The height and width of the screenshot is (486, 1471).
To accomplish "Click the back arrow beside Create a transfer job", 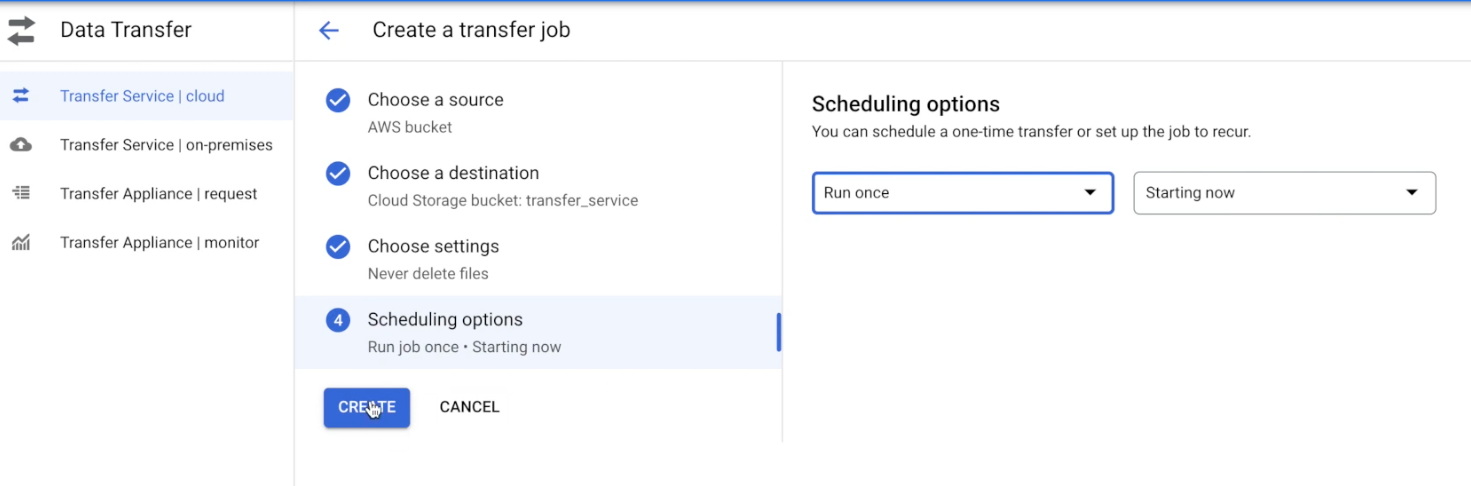I will pyautogui.click(x=329, y=31).
